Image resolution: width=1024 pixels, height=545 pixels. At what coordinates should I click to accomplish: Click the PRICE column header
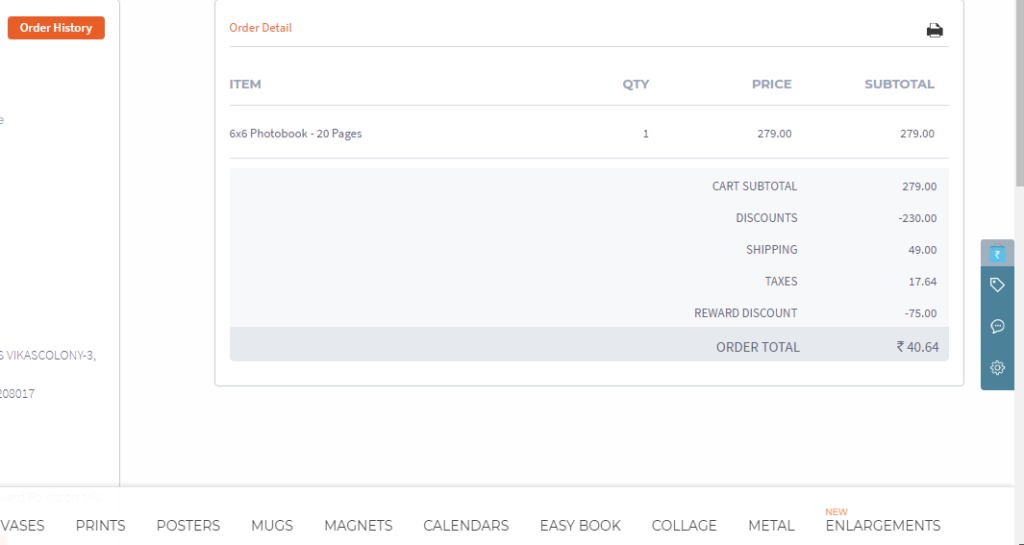click(772, 84)
